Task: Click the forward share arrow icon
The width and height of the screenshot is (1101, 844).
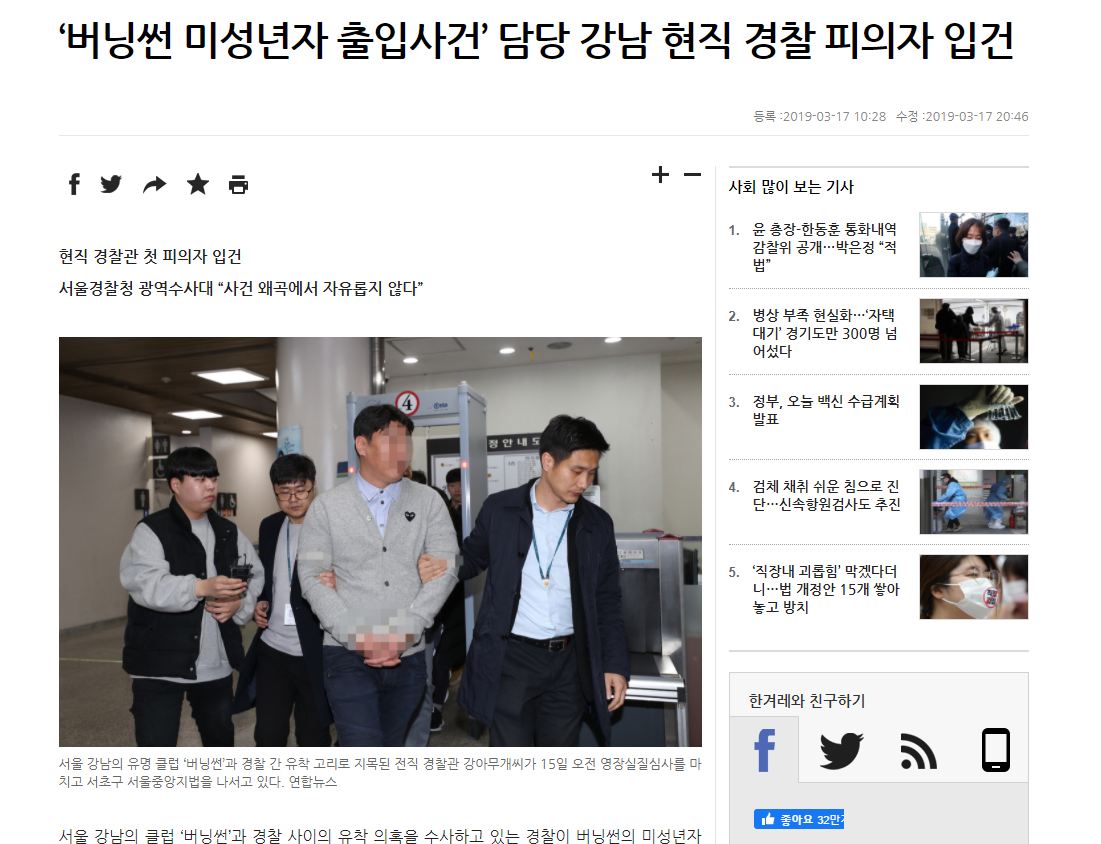Action: [x=154, y=185]
